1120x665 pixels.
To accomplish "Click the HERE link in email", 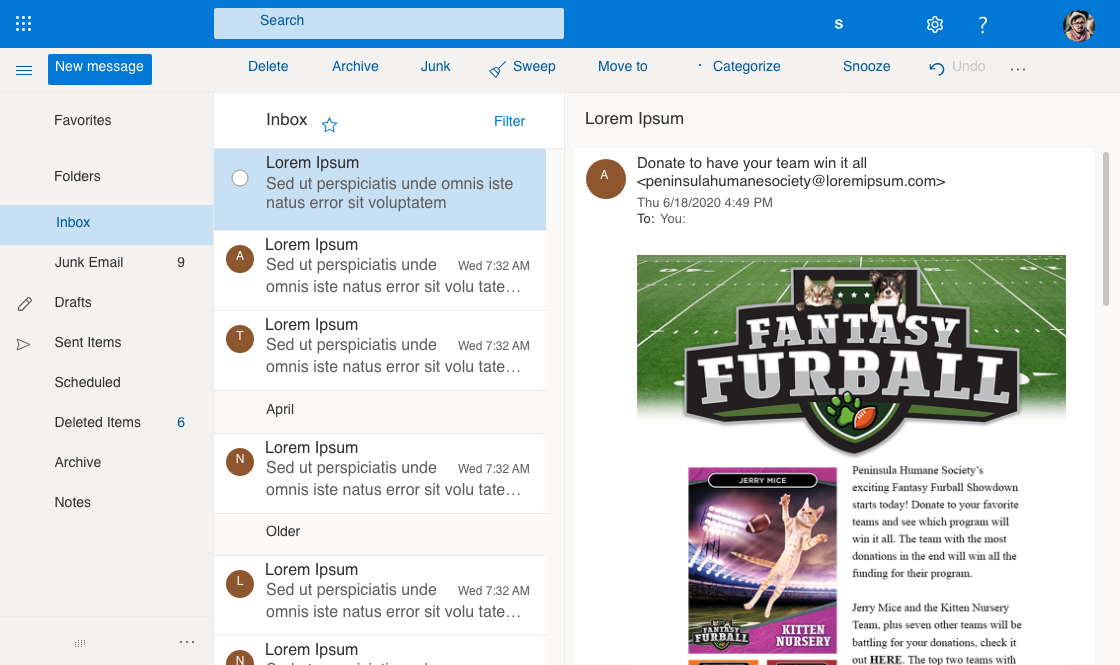I will coord(886,659).
